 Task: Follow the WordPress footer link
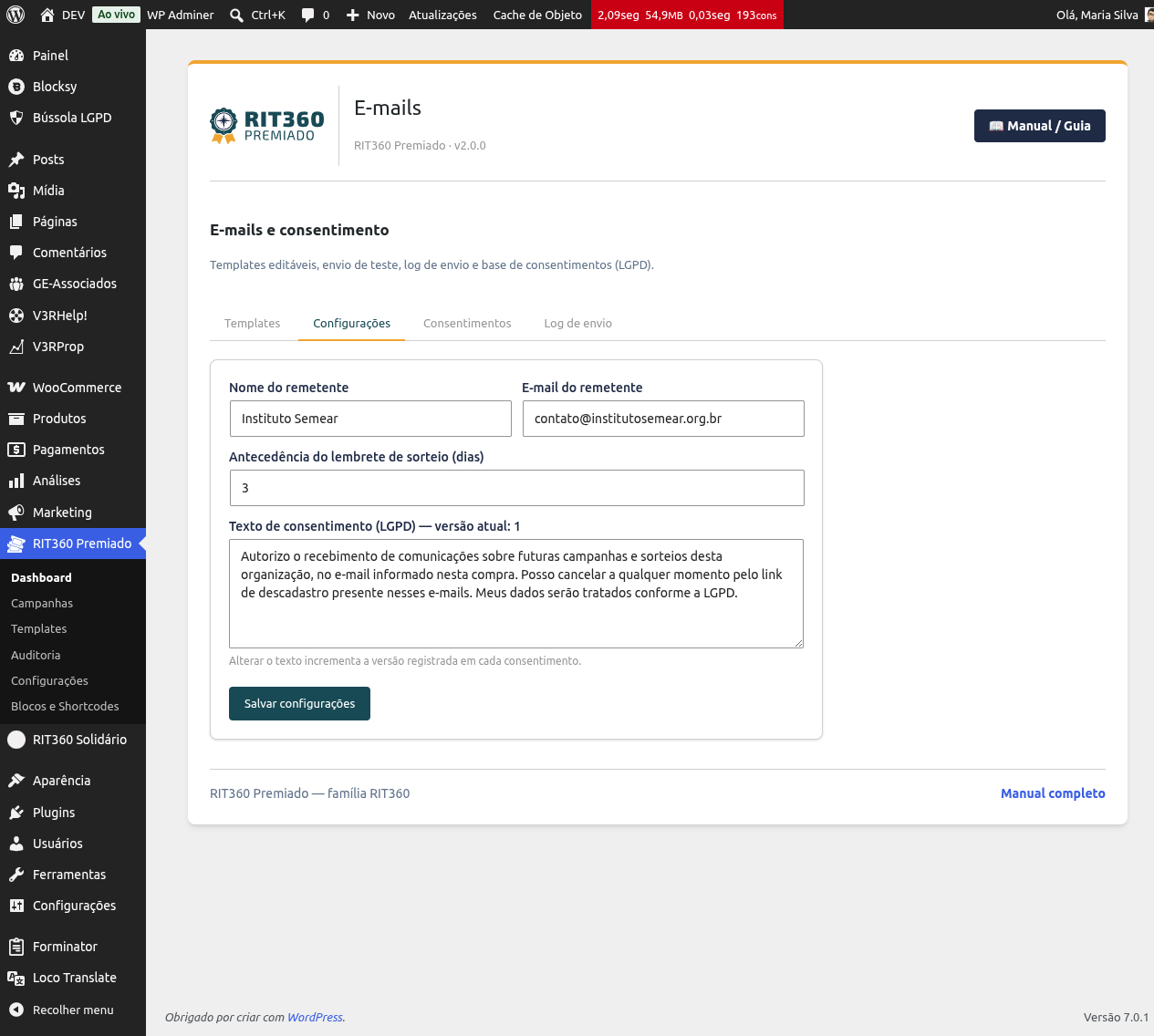(315, 1018)
